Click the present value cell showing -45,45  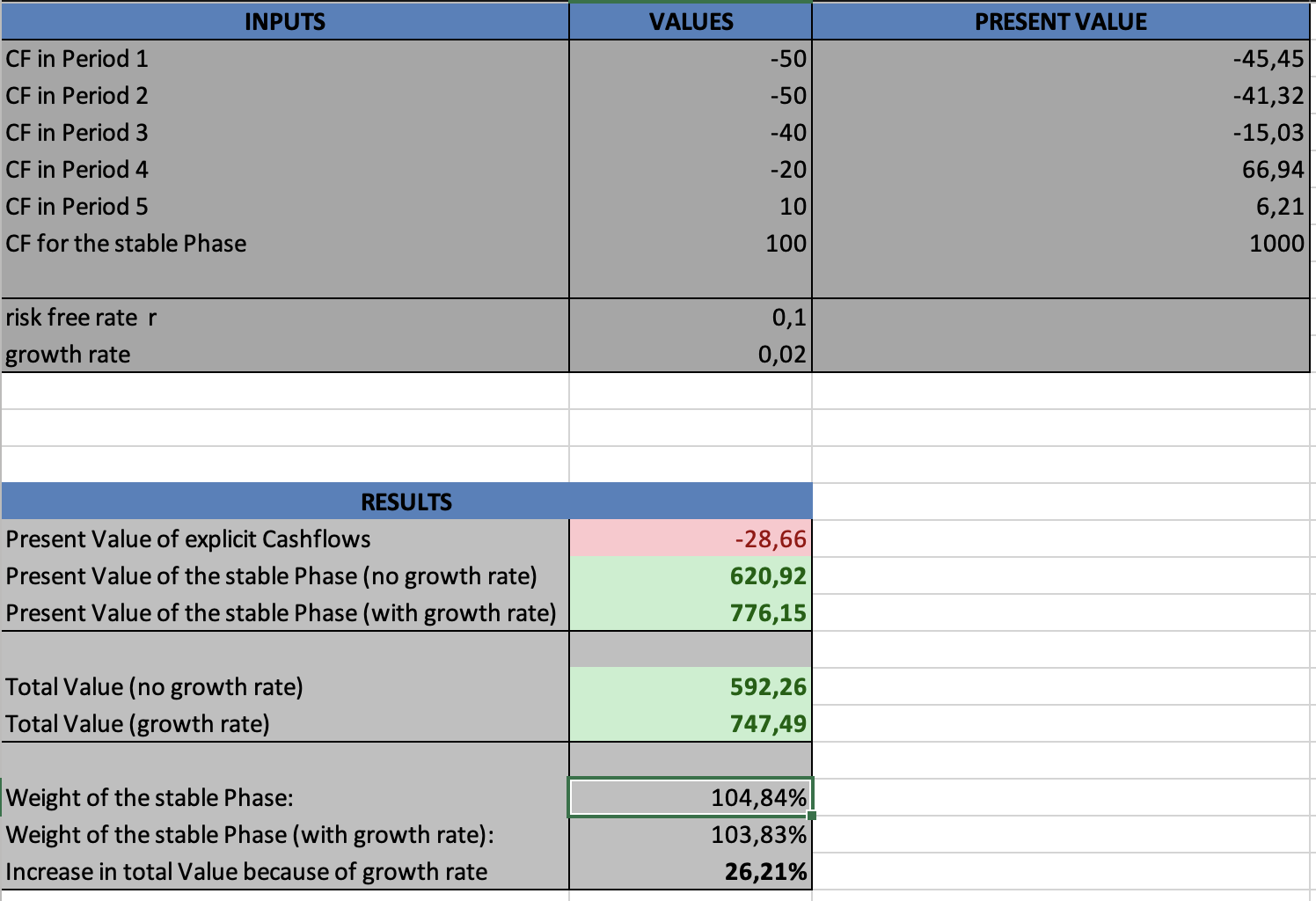[x=1060, y=59]
